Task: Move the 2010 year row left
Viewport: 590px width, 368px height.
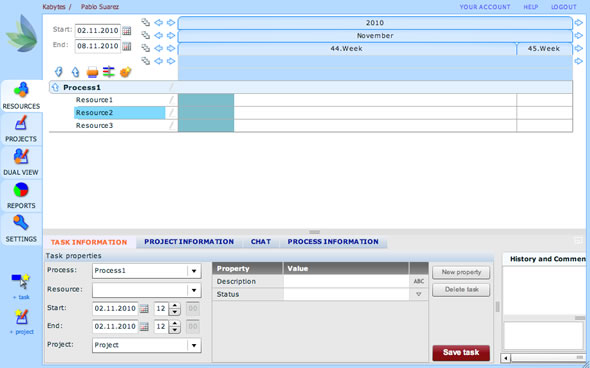Action: 159,23
